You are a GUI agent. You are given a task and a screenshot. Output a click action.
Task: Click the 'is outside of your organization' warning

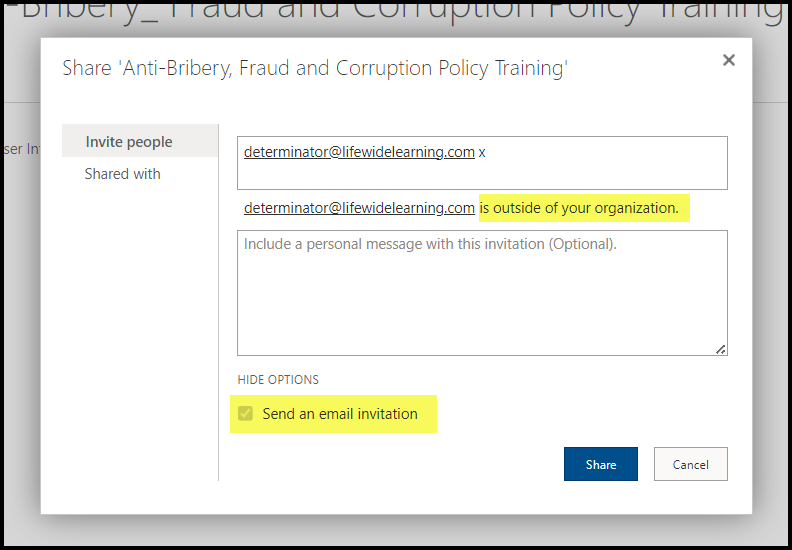tap(579, 208)
